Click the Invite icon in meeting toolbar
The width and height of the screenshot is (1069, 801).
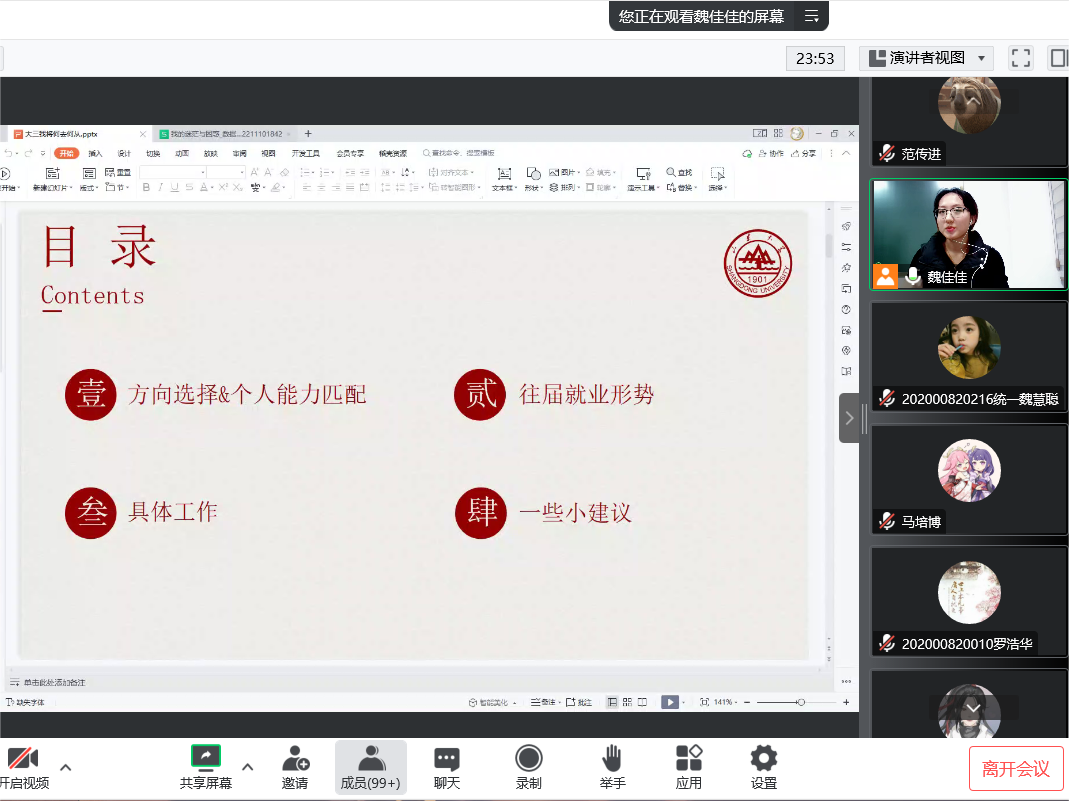click(x=295, y=767)
